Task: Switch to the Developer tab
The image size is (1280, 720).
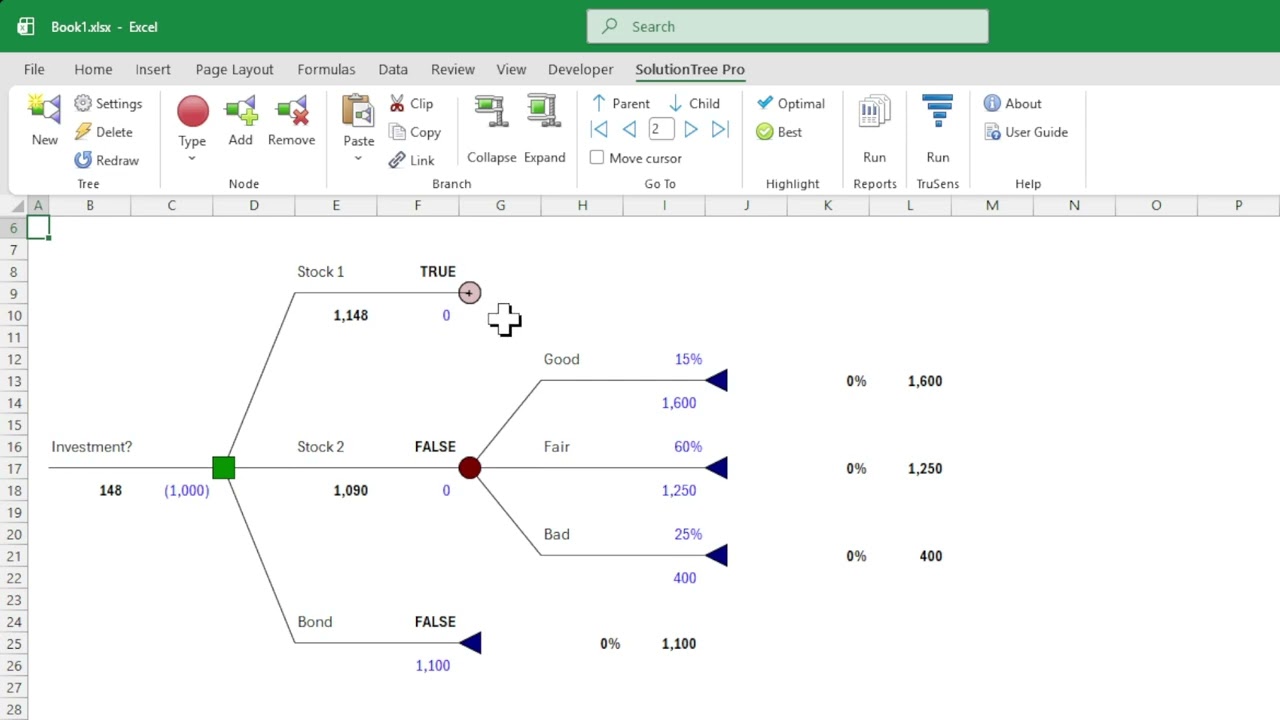Action: point(580,69)
